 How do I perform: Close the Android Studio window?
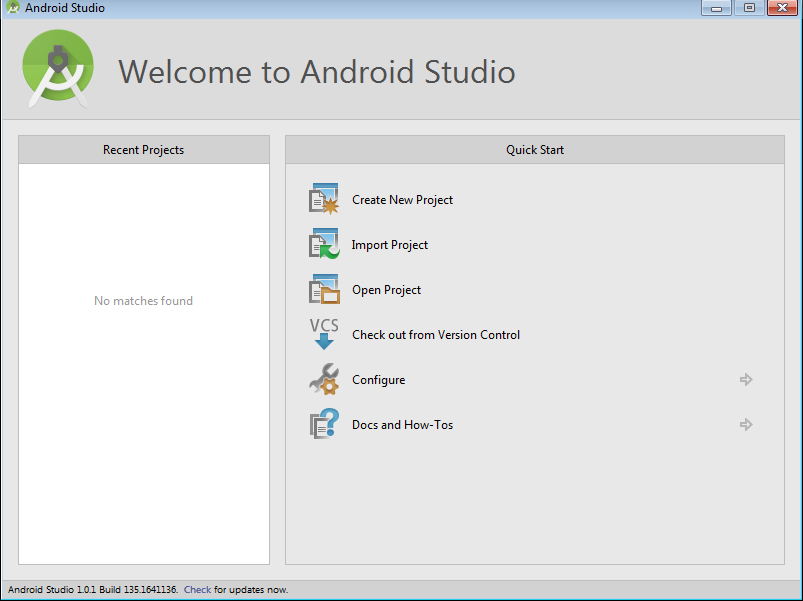(x=782, y=8)
